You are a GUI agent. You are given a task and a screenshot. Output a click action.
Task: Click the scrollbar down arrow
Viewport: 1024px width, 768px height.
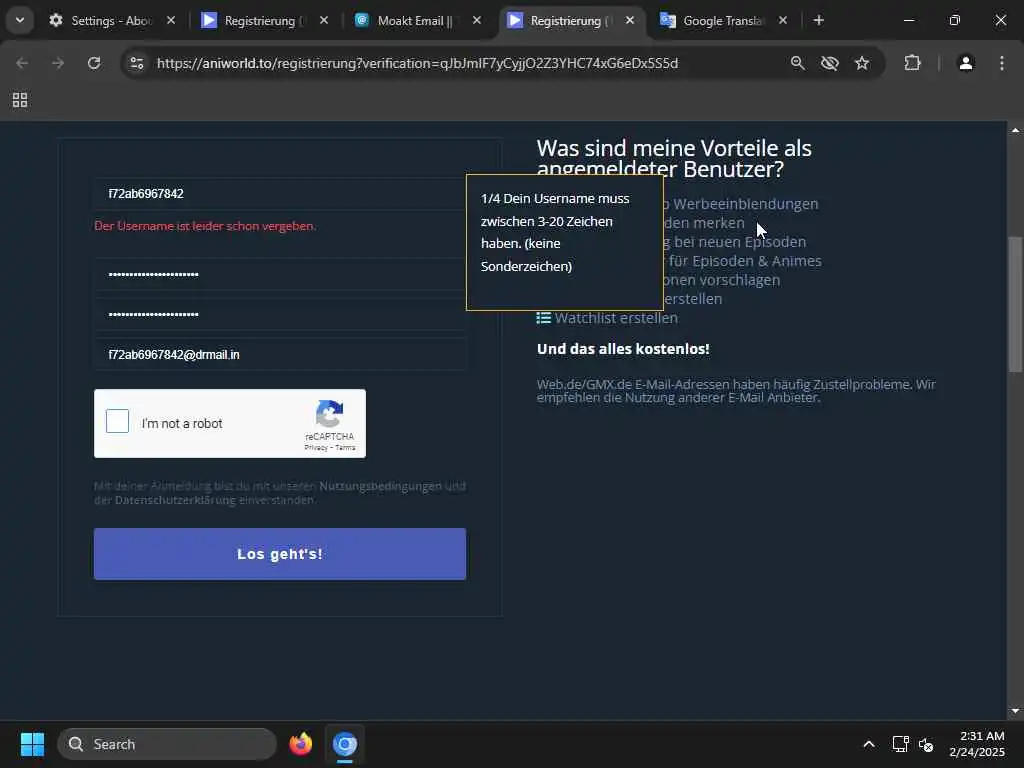(1015, 711)
